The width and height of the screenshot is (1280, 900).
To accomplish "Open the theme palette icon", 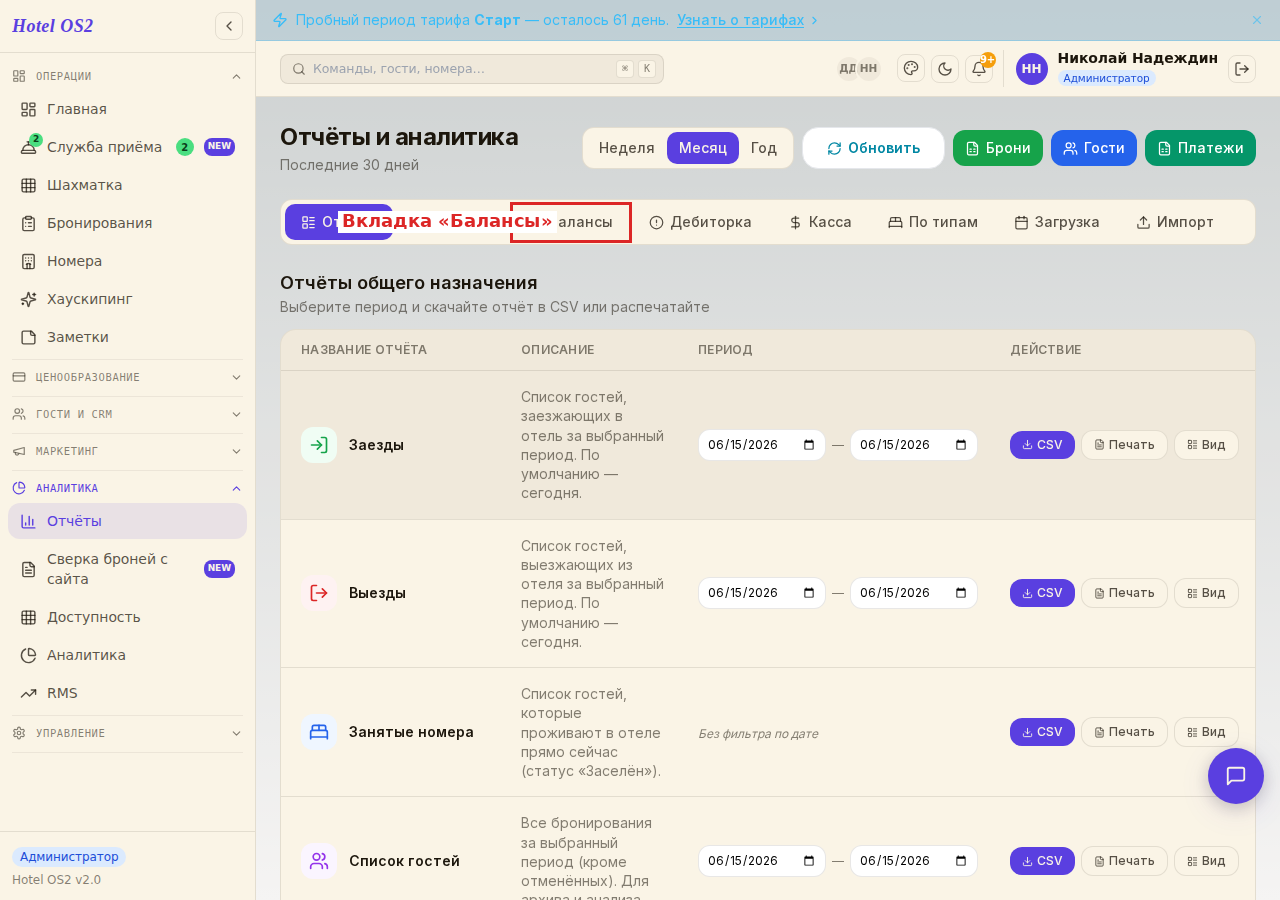I will [x=911, y=68].
